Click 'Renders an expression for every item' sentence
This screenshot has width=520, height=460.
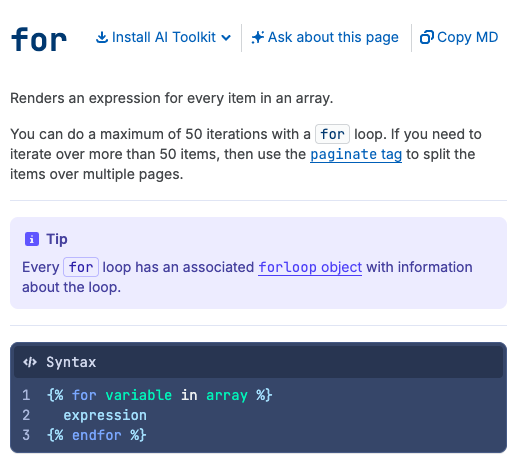[x=172, y=98]
